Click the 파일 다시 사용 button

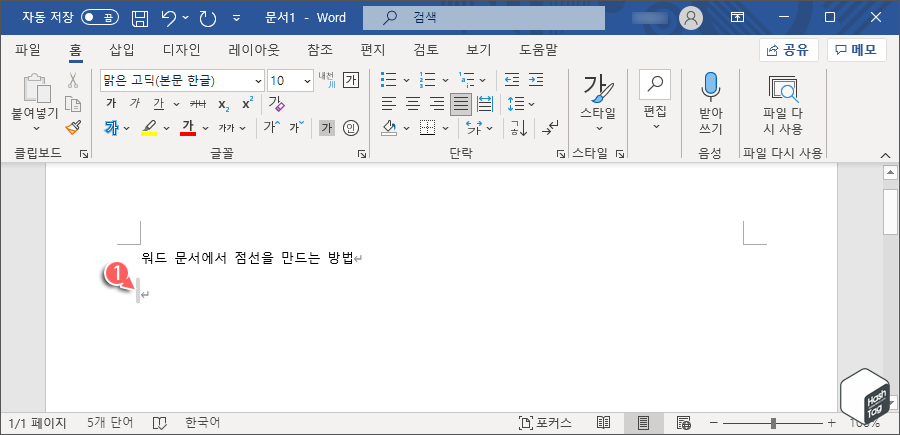click(782, 103)
